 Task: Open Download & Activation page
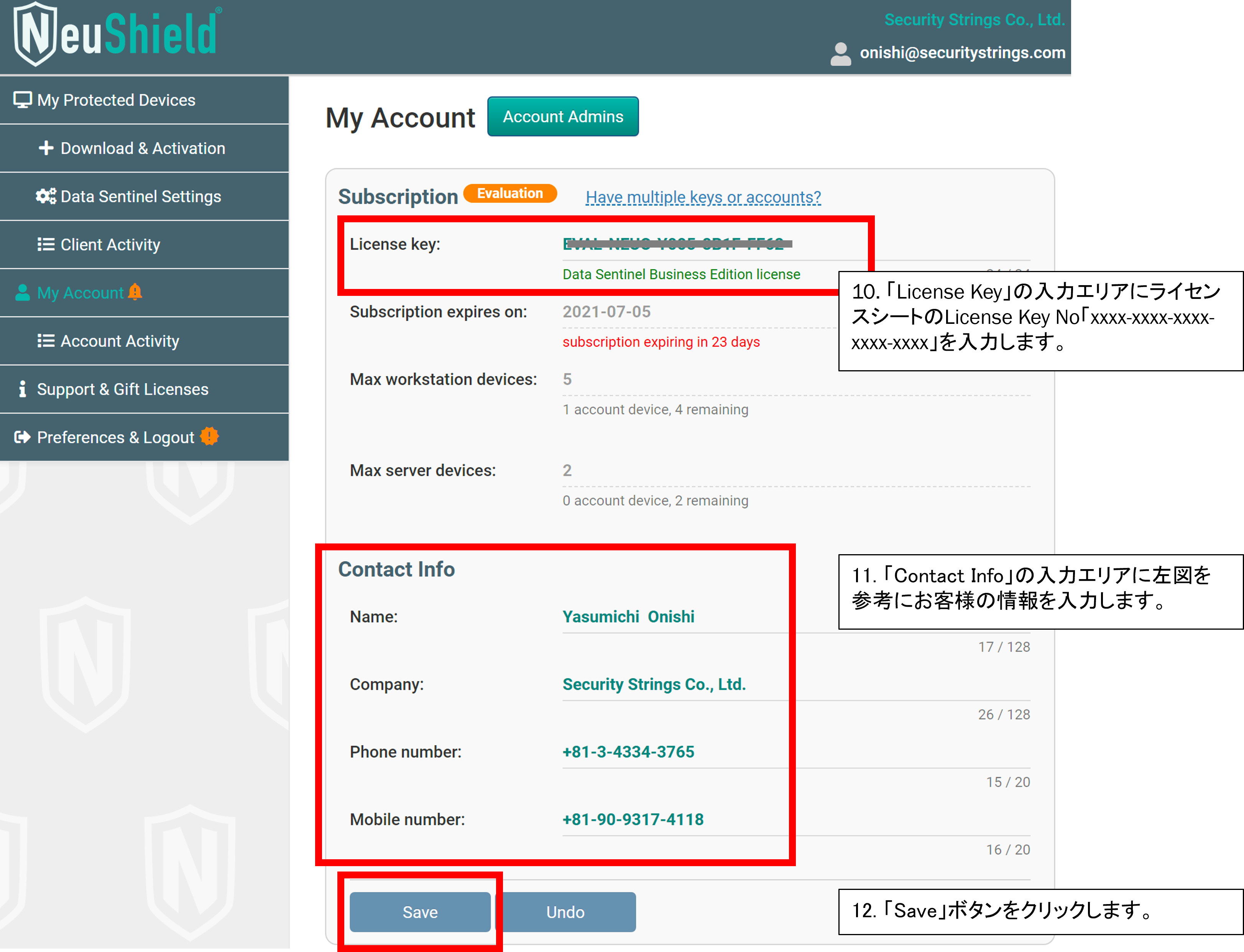144,148
